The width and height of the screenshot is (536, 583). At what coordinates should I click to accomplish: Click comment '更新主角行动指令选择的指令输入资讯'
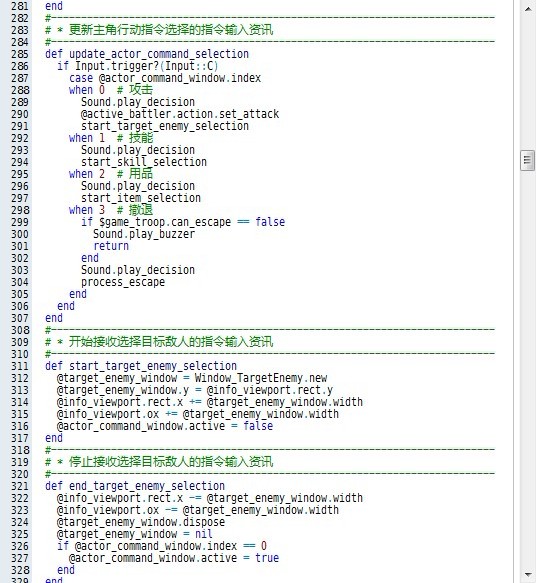click(171, 30)
